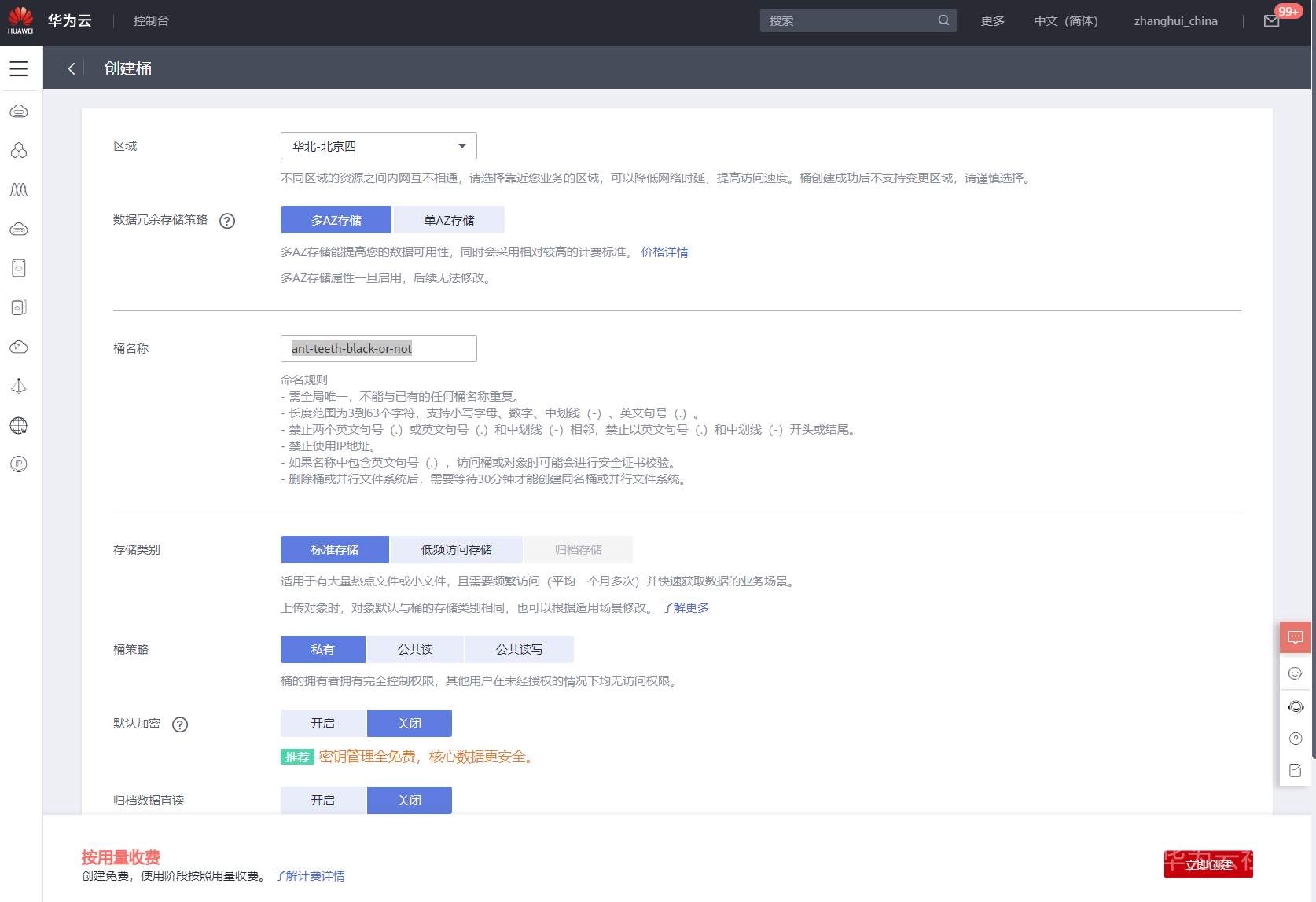The height and width of the screenshot is (902, 1316).
Task: Open the question mark help icon on right
Action: (1296, 739)
